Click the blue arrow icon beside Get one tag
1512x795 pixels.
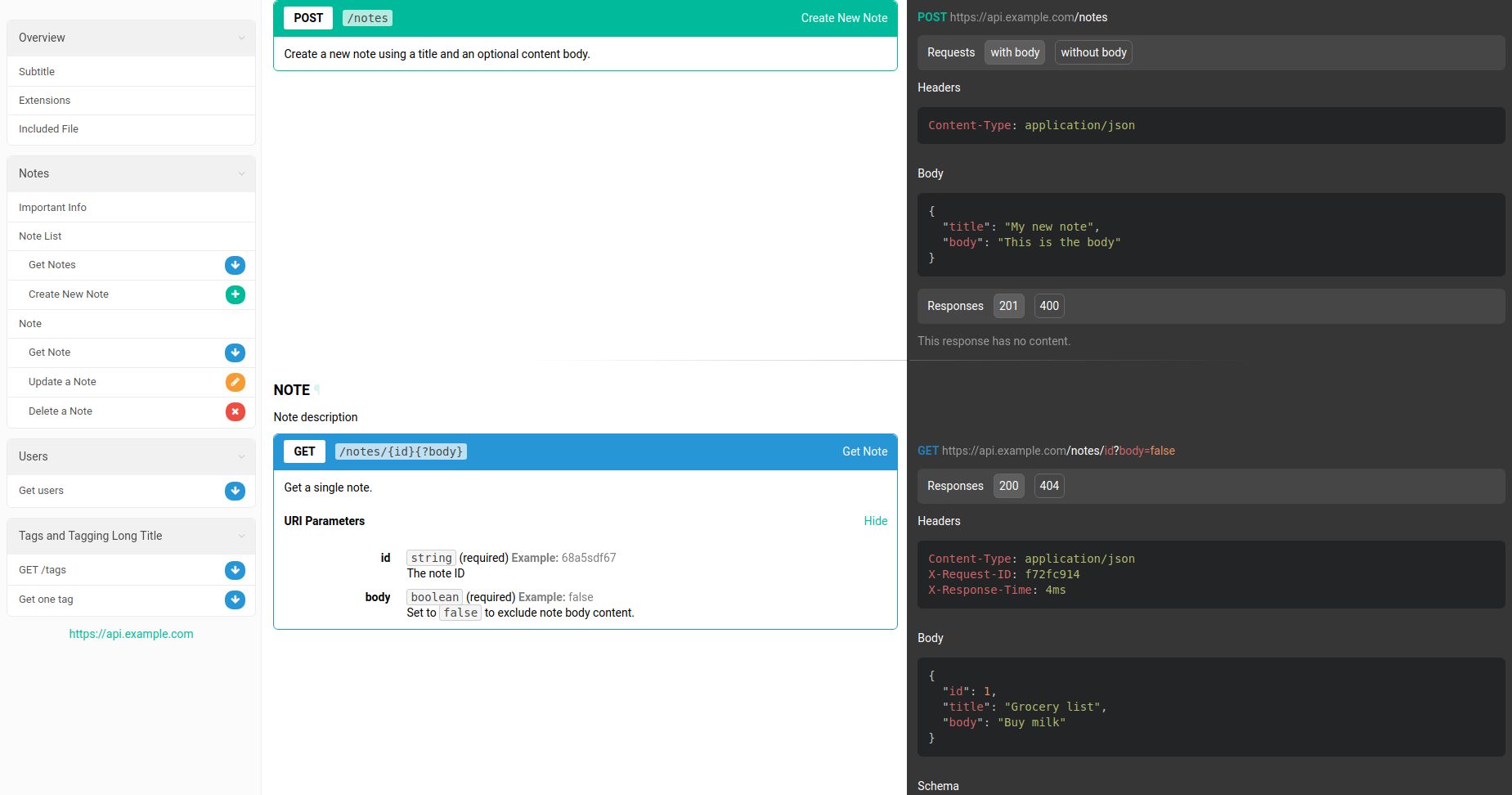pyautogui.click(x=235, y=600)
